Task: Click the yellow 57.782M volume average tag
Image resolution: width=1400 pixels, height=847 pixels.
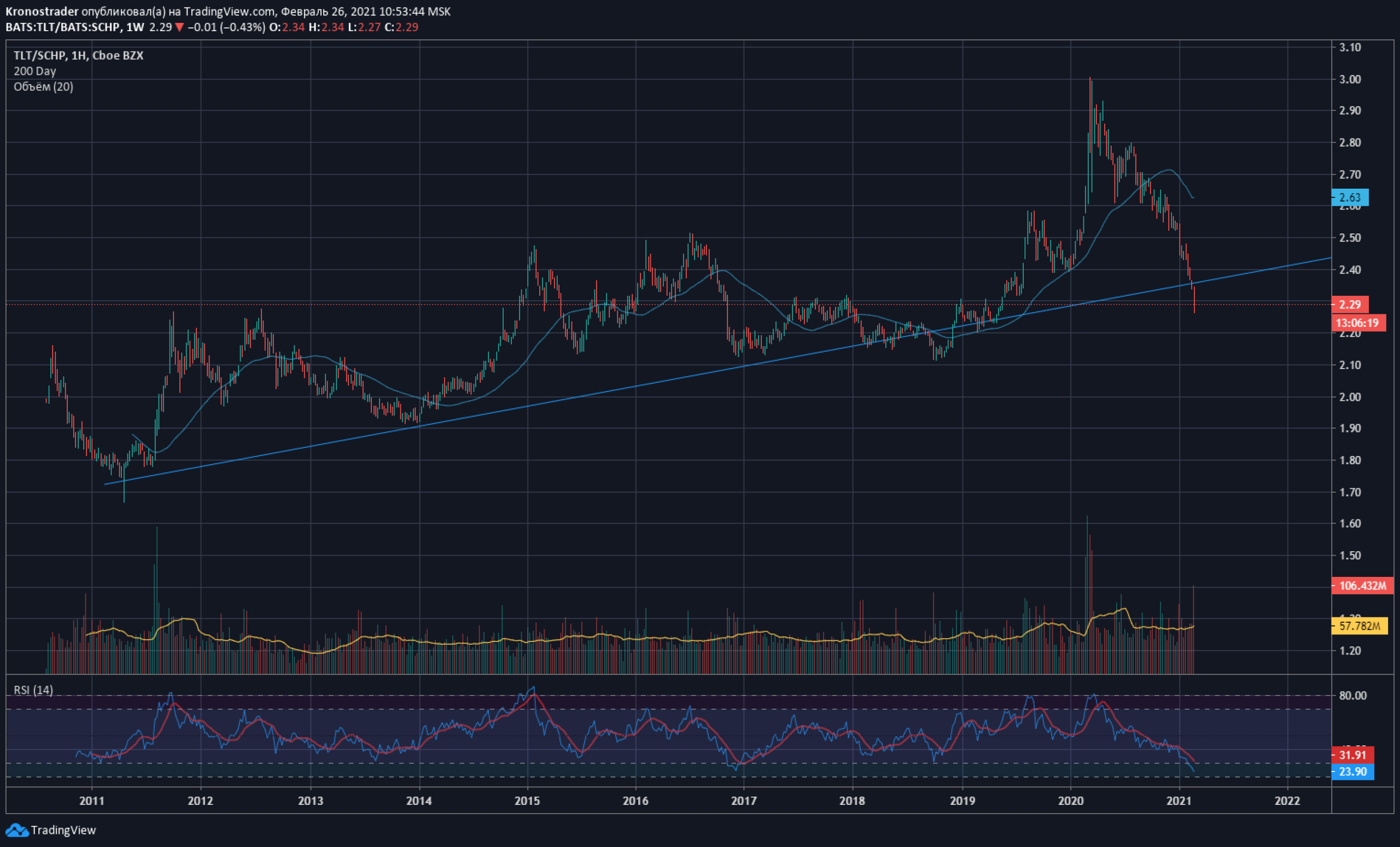Action: pyautogui.click(x=1360, y=626)
